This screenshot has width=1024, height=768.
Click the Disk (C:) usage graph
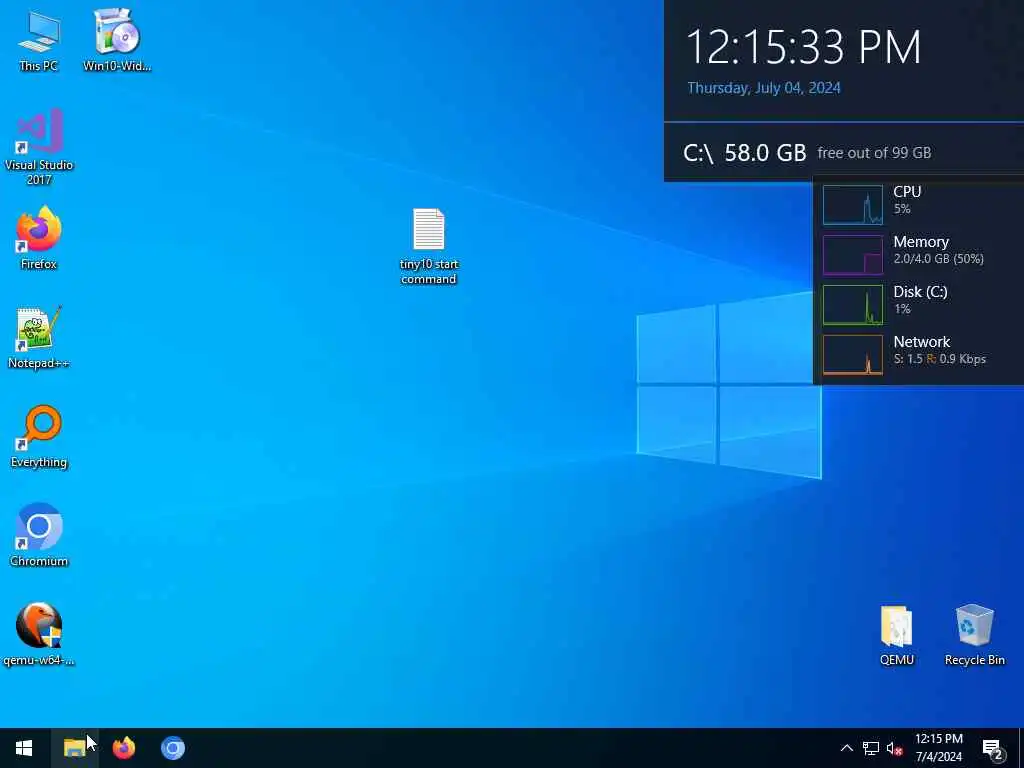click(x=853, y=305)
